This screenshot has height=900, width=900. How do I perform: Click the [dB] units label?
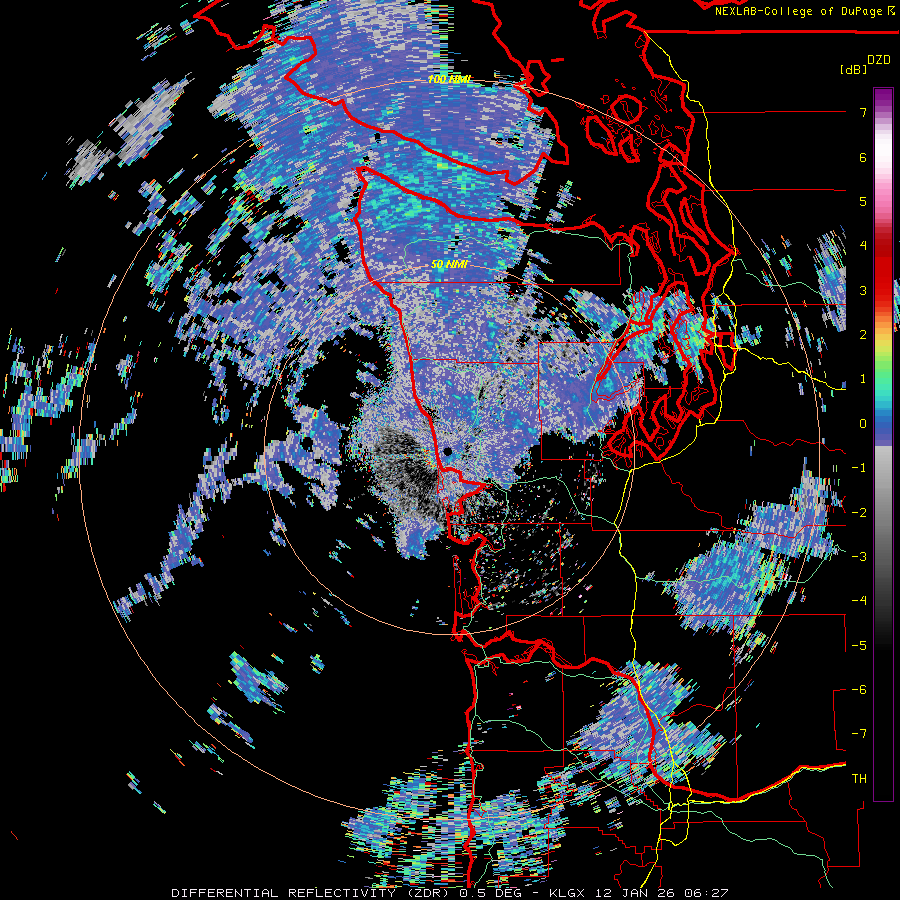(x=853, y=69)
